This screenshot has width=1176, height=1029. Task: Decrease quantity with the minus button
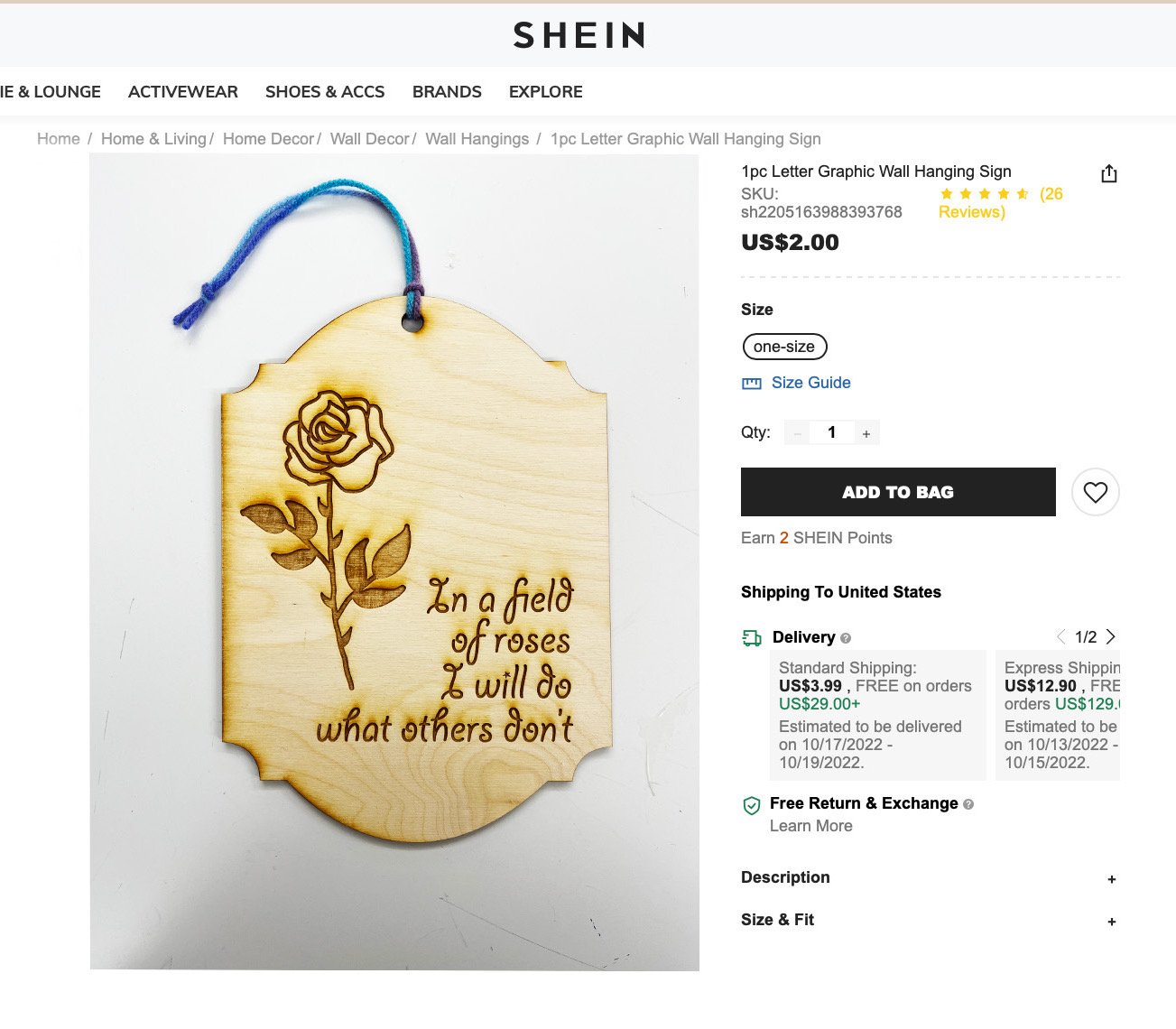(x=797, y=433)
